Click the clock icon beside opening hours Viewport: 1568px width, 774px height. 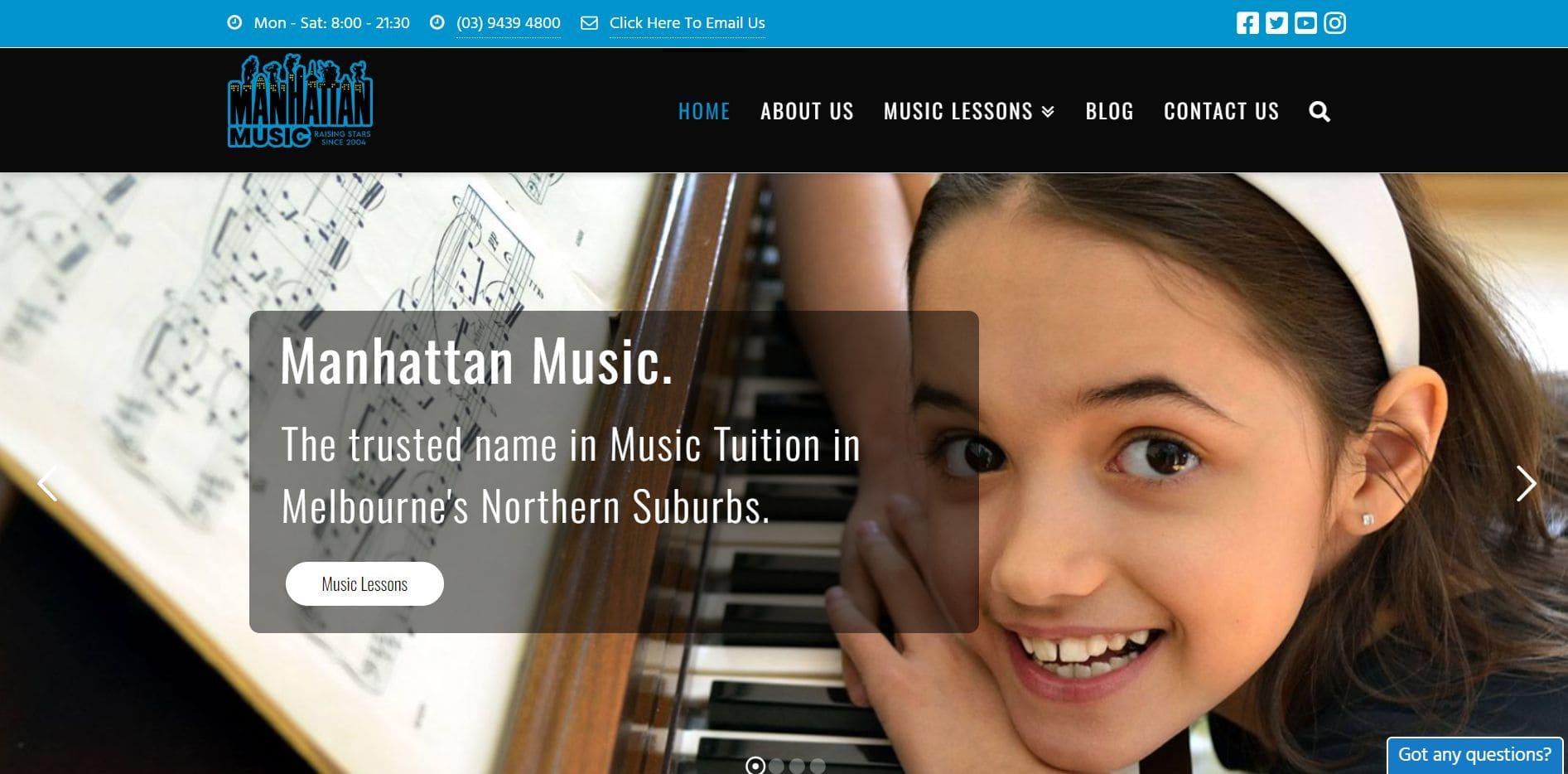tap(234, 22)
